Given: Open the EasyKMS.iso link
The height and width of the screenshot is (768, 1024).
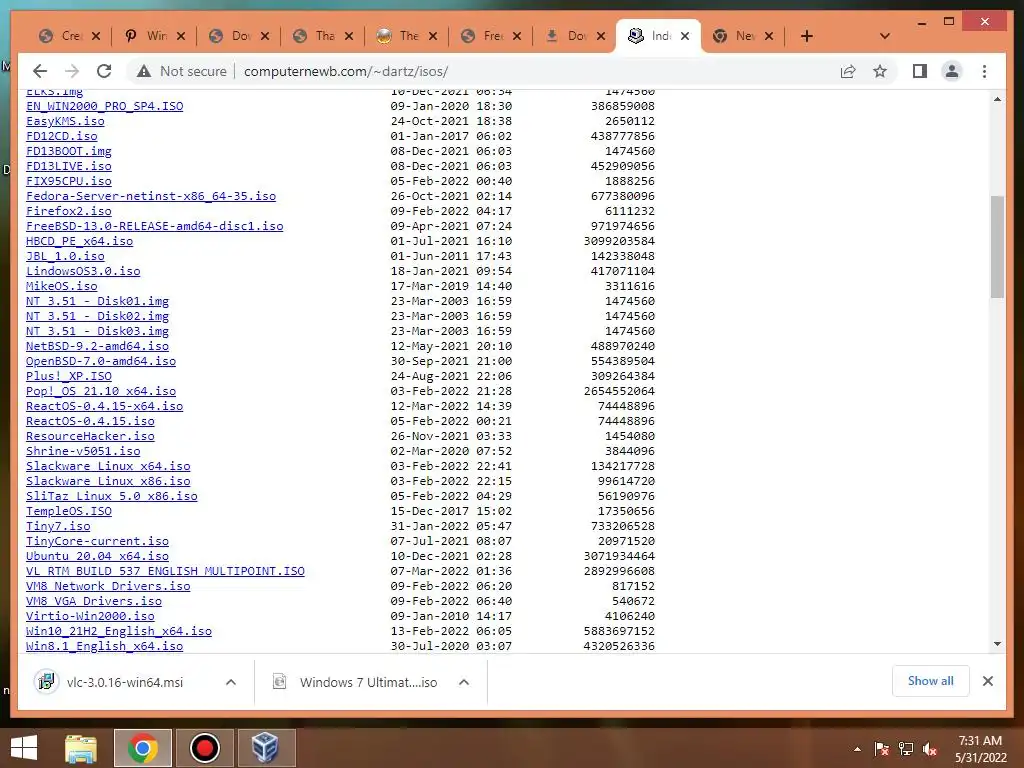Looking at the screenshot, I should coord(65,121).
